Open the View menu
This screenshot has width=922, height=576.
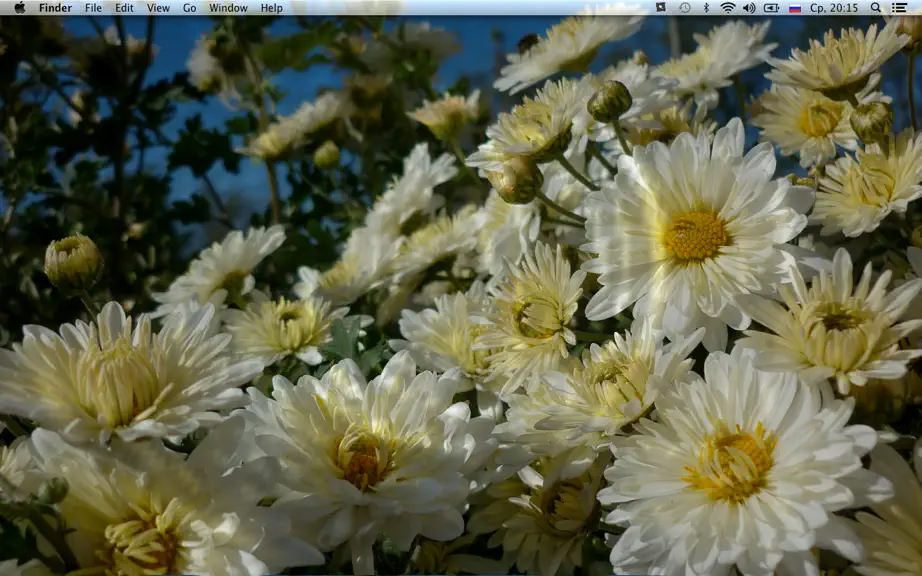(158, 8)
